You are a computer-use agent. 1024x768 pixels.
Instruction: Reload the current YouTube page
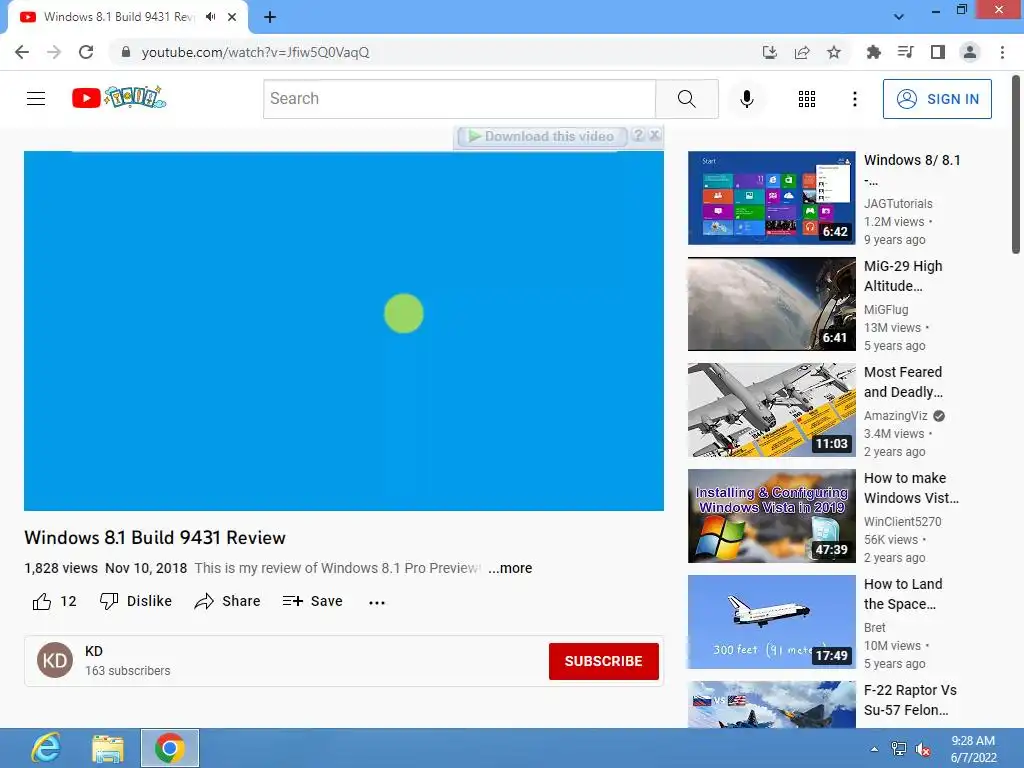point(86,52)
